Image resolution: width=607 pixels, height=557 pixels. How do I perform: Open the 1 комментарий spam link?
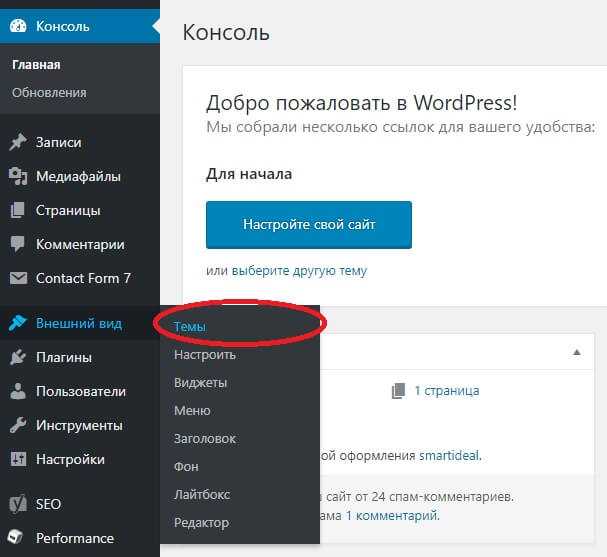coord(392,516)
